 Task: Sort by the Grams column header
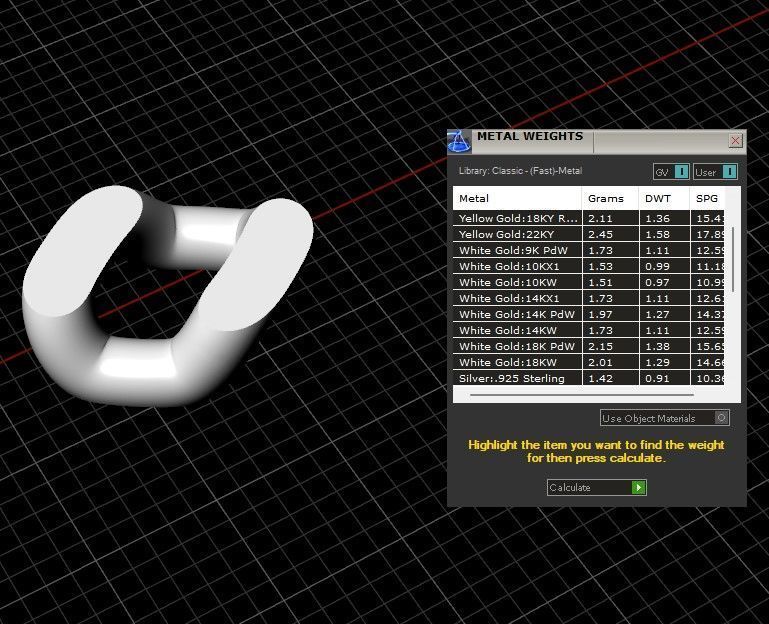pyautogui.click(x=610, y=198)
